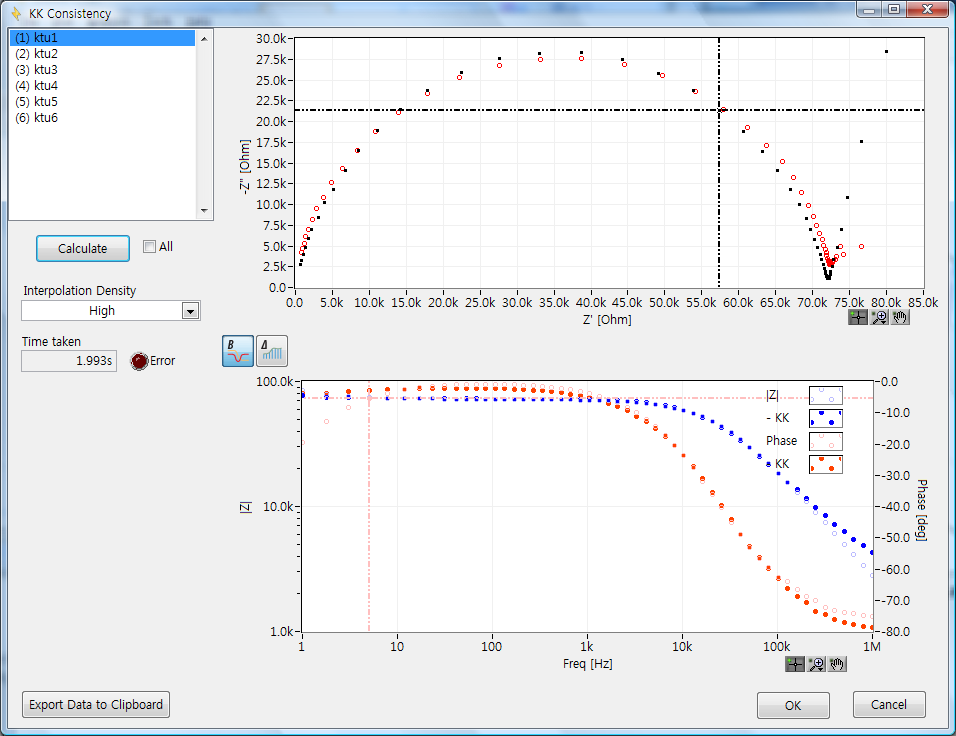Switch to the delta residuals view icon
956x736 pixels.
pyautogui.click(x=271, y=350)
